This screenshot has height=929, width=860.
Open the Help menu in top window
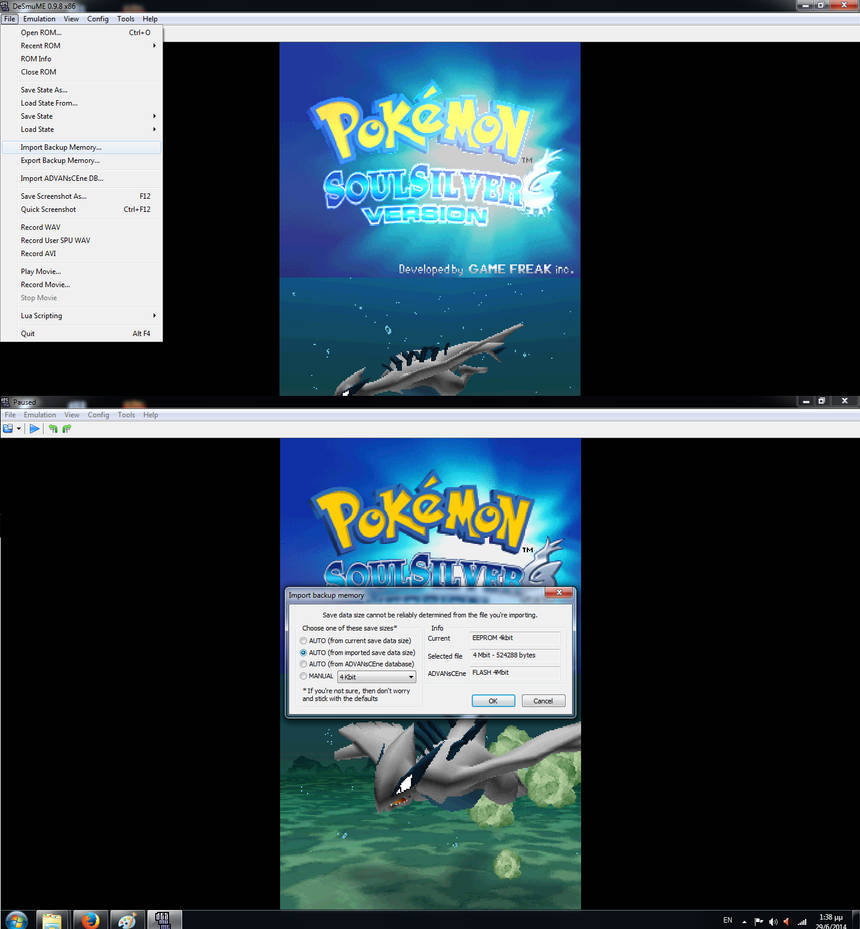click(150, 19)
